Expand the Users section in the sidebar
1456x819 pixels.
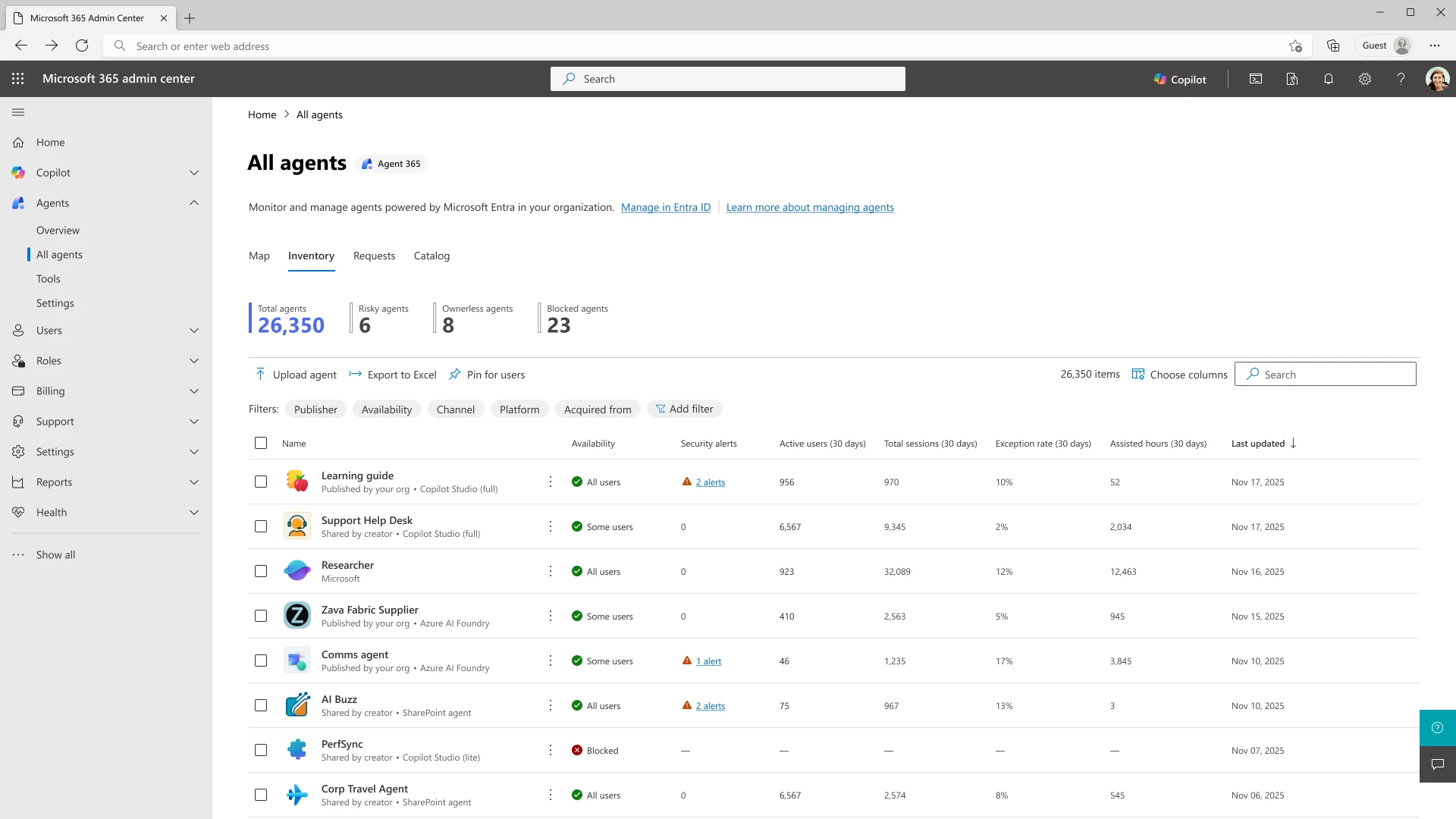[194, 330]
